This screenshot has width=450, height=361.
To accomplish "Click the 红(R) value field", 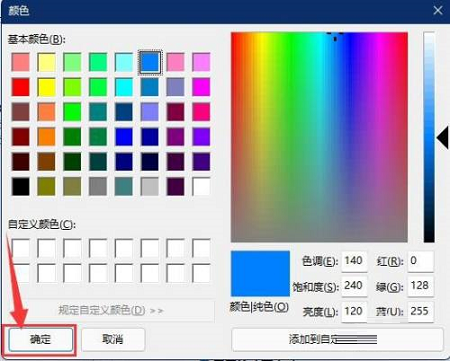I will point(420,261).
